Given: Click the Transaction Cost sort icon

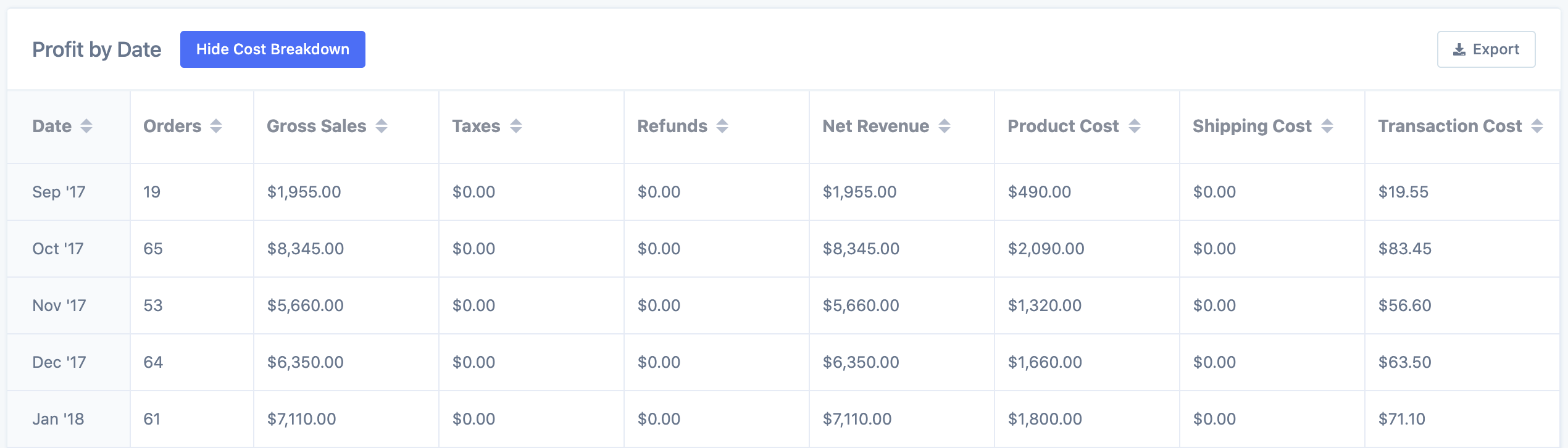Looking at the screenshot, I should [1537, 126].
